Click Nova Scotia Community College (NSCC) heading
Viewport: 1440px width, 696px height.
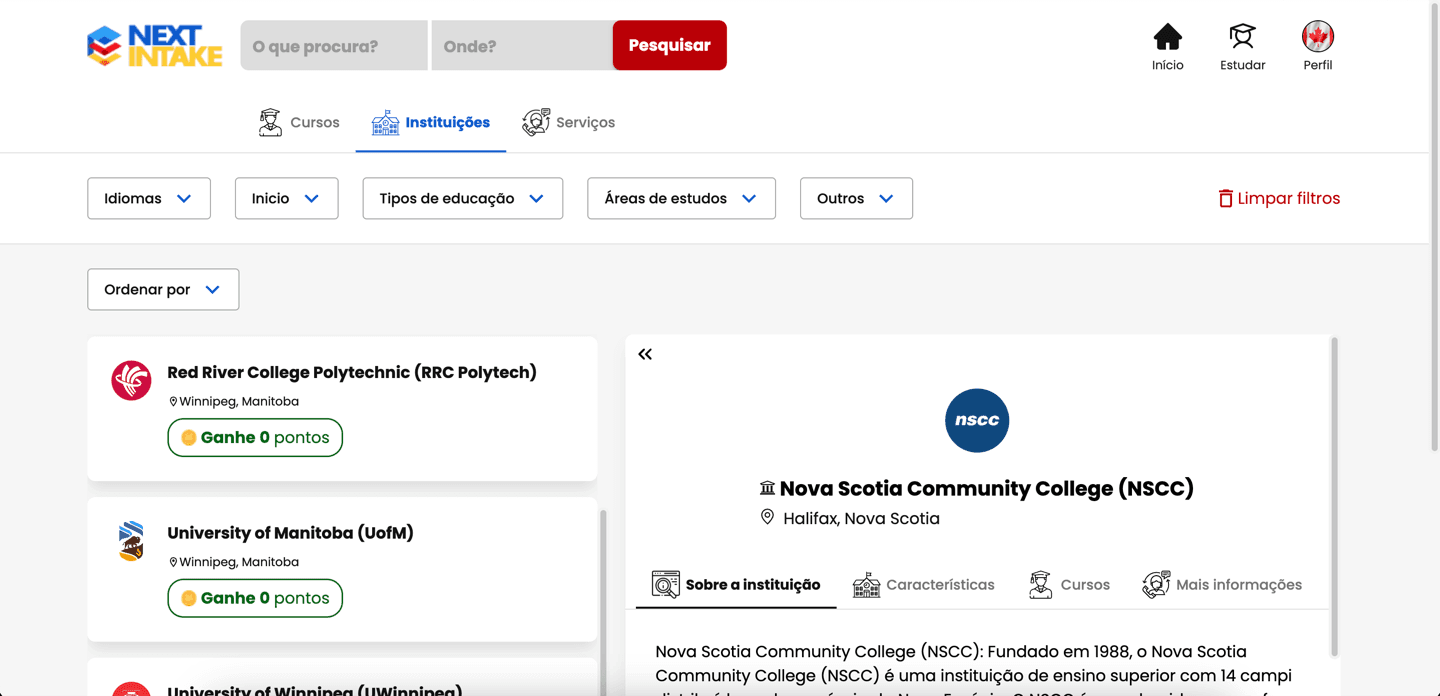coord(987,488)
